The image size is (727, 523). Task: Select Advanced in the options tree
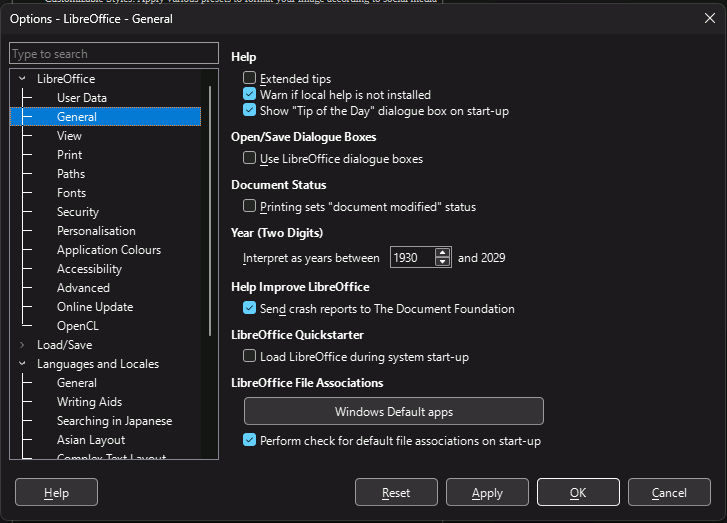point(83,288)
